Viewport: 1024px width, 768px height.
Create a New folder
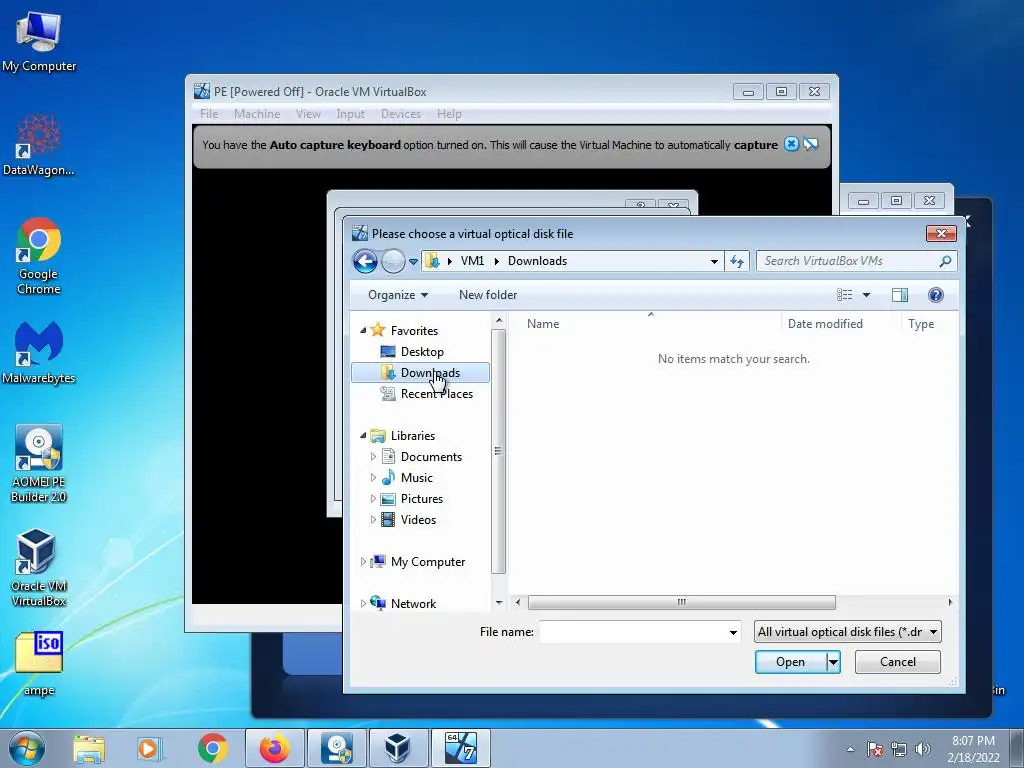click(488, 295)
